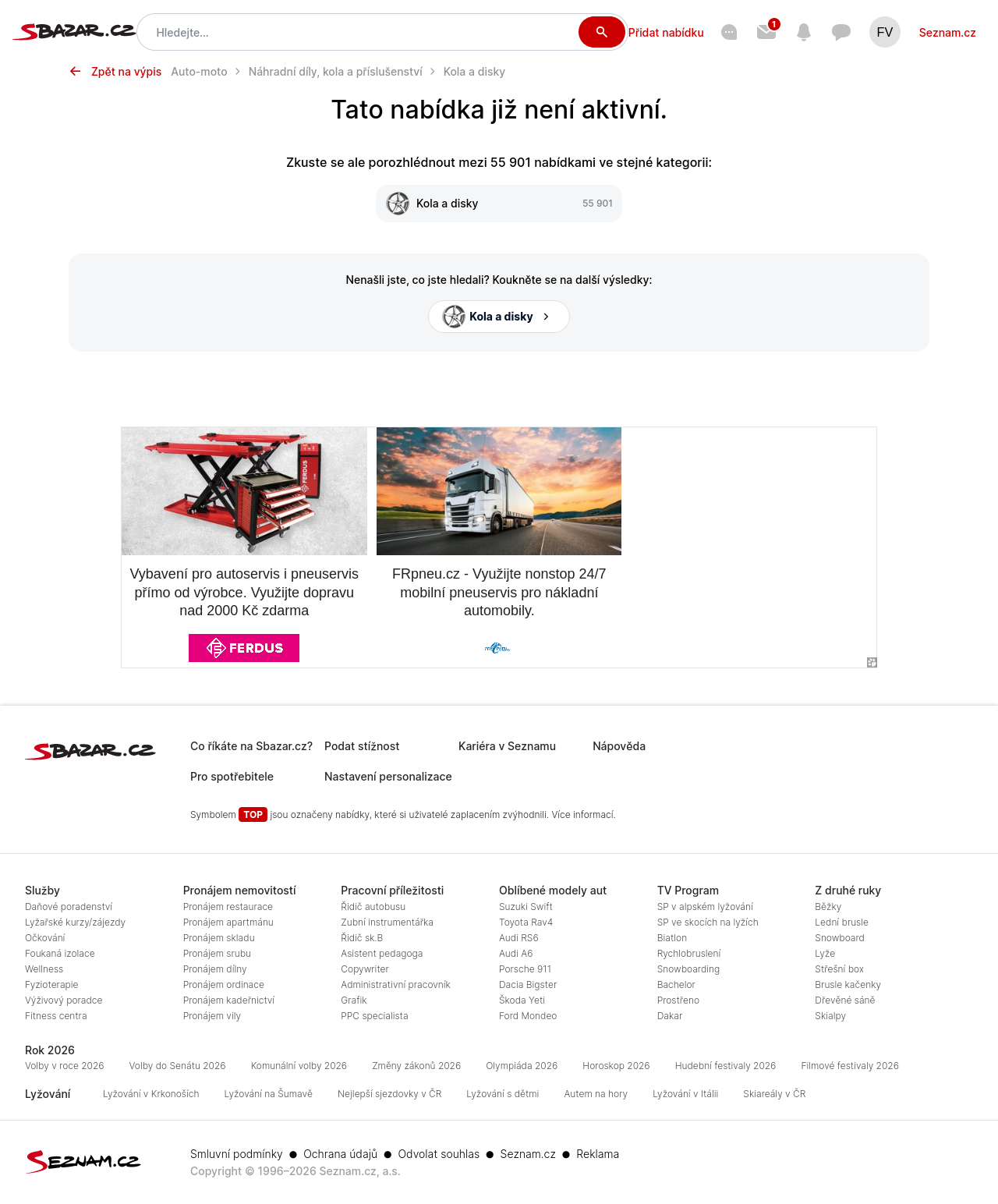Open the Ferdus autoservis ad image
This screenshot has width=998, height=1204.
coord(244,491)
